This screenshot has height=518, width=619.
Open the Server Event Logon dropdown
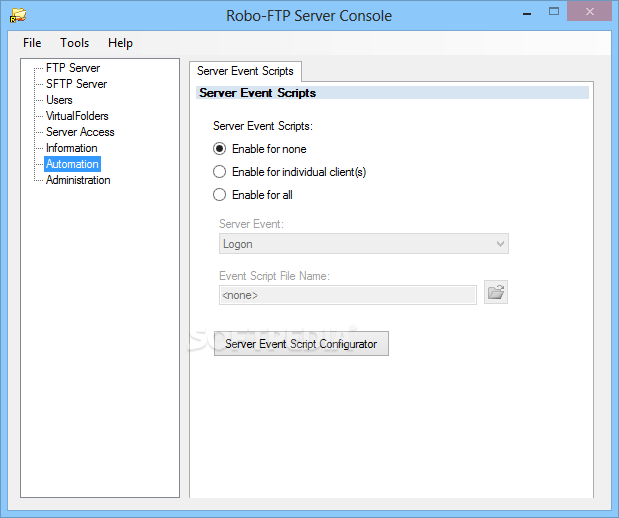[x=364, y=244]
